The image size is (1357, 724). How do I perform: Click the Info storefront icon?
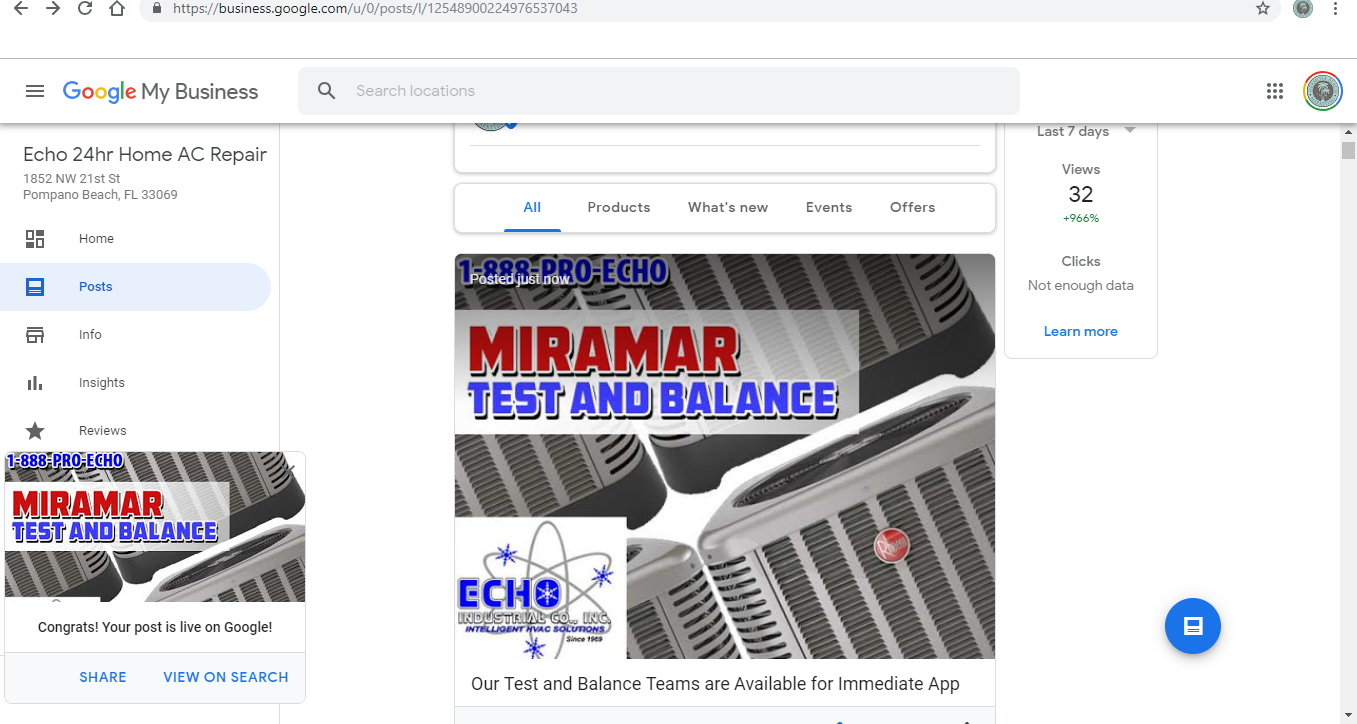35,335
